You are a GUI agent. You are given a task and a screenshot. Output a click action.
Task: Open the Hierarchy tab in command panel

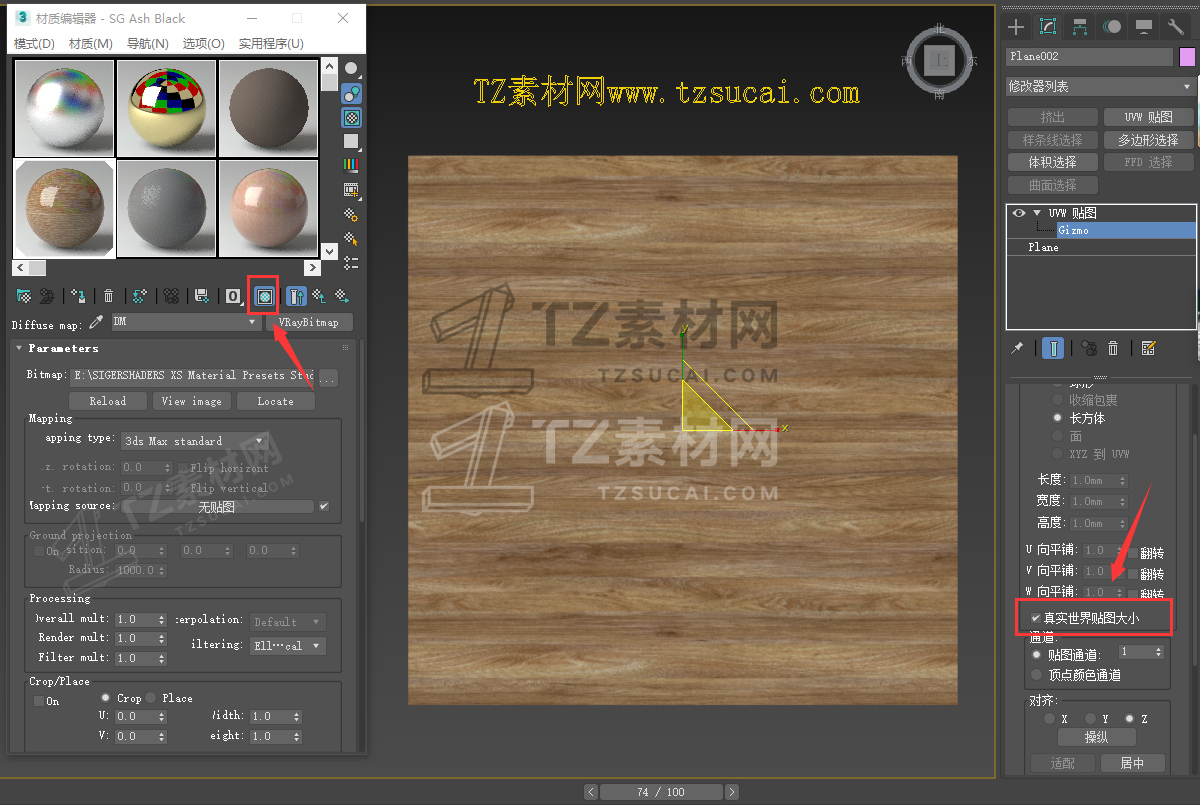click(x=1080, y=27)
